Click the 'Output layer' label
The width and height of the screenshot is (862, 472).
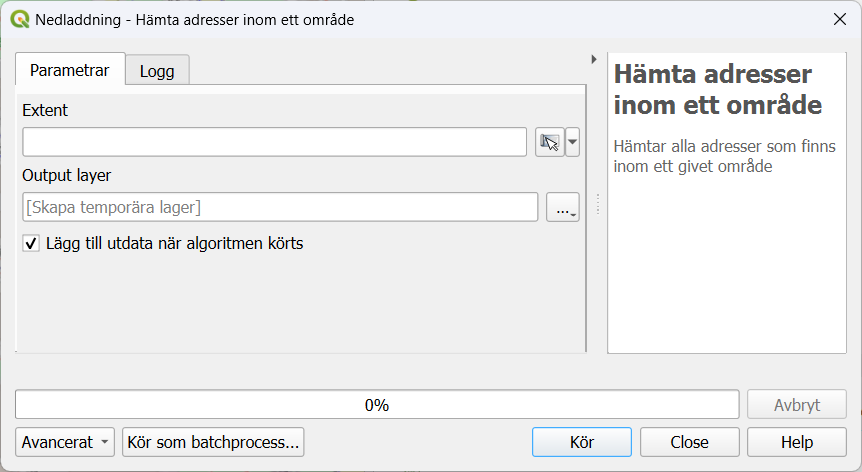(67, 175)
